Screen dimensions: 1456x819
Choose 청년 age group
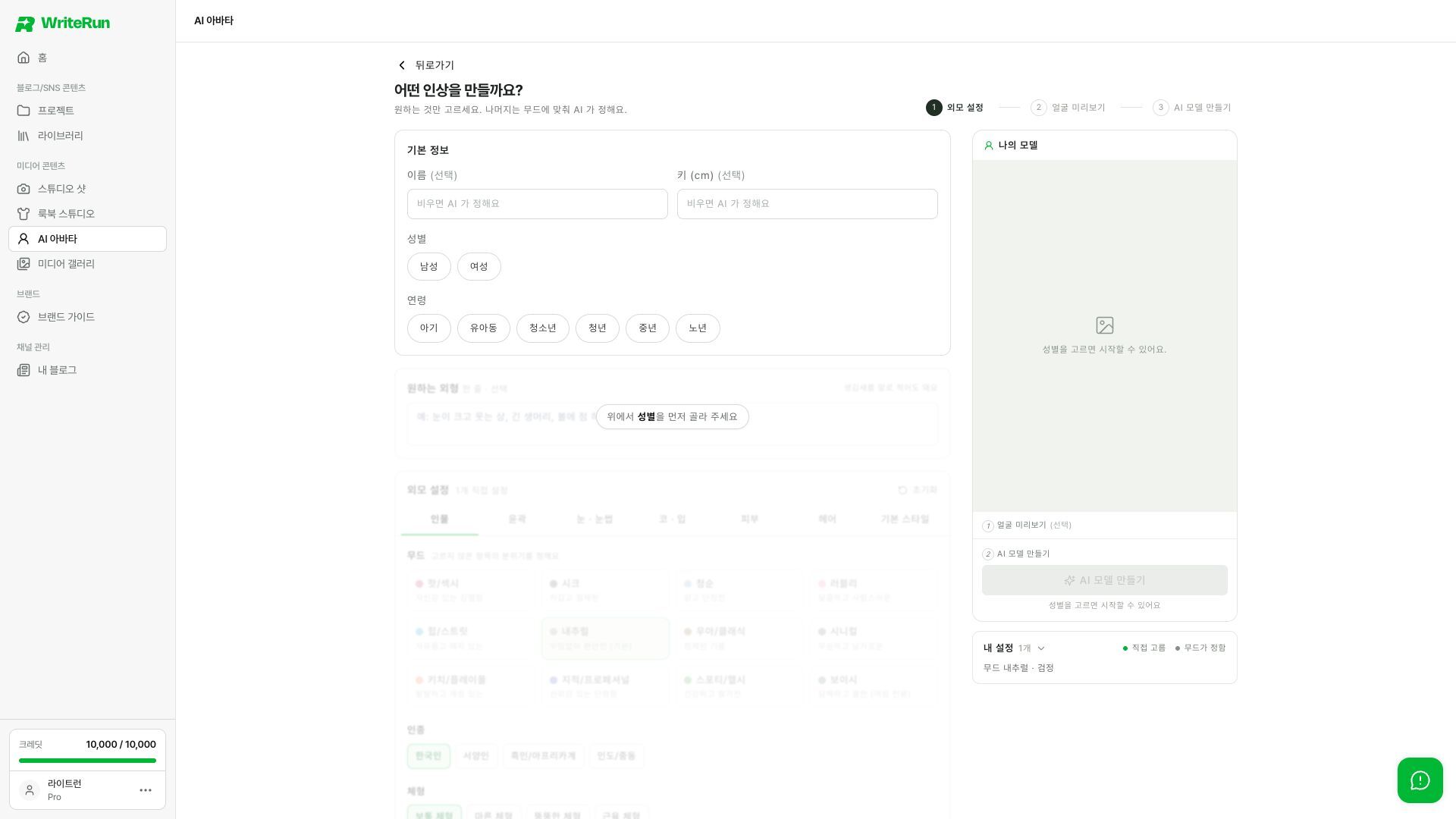(598, 328)
